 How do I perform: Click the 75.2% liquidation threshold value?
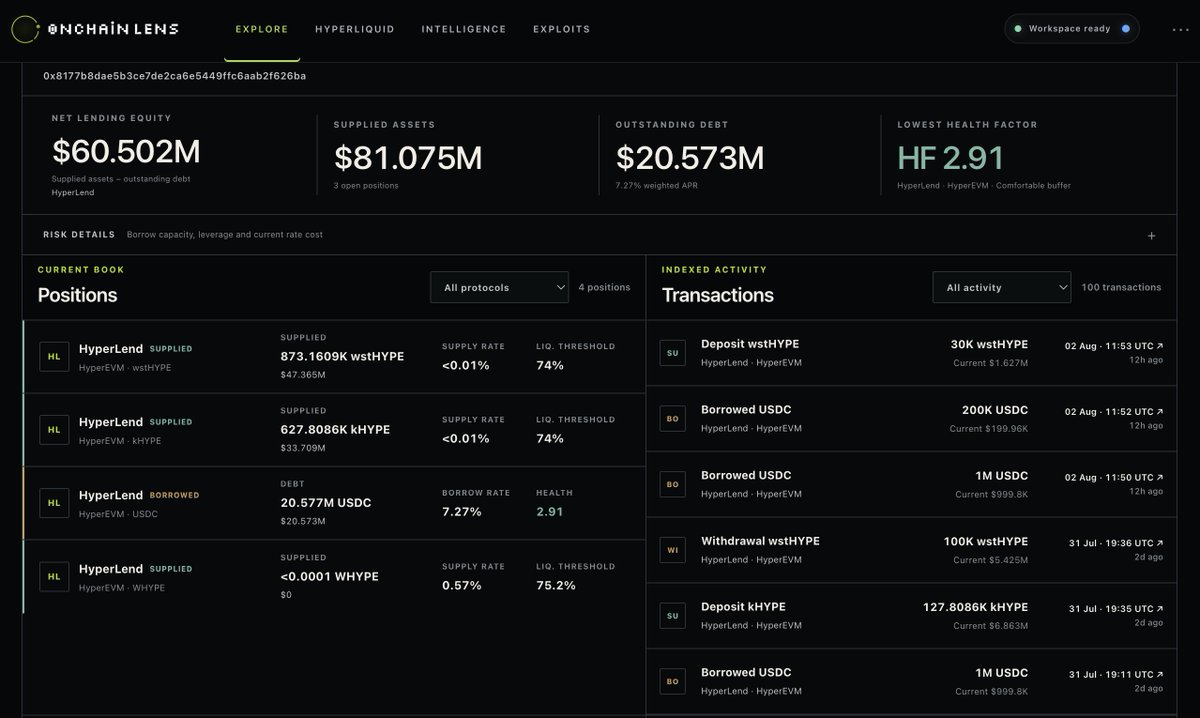[x=556, y=585]
